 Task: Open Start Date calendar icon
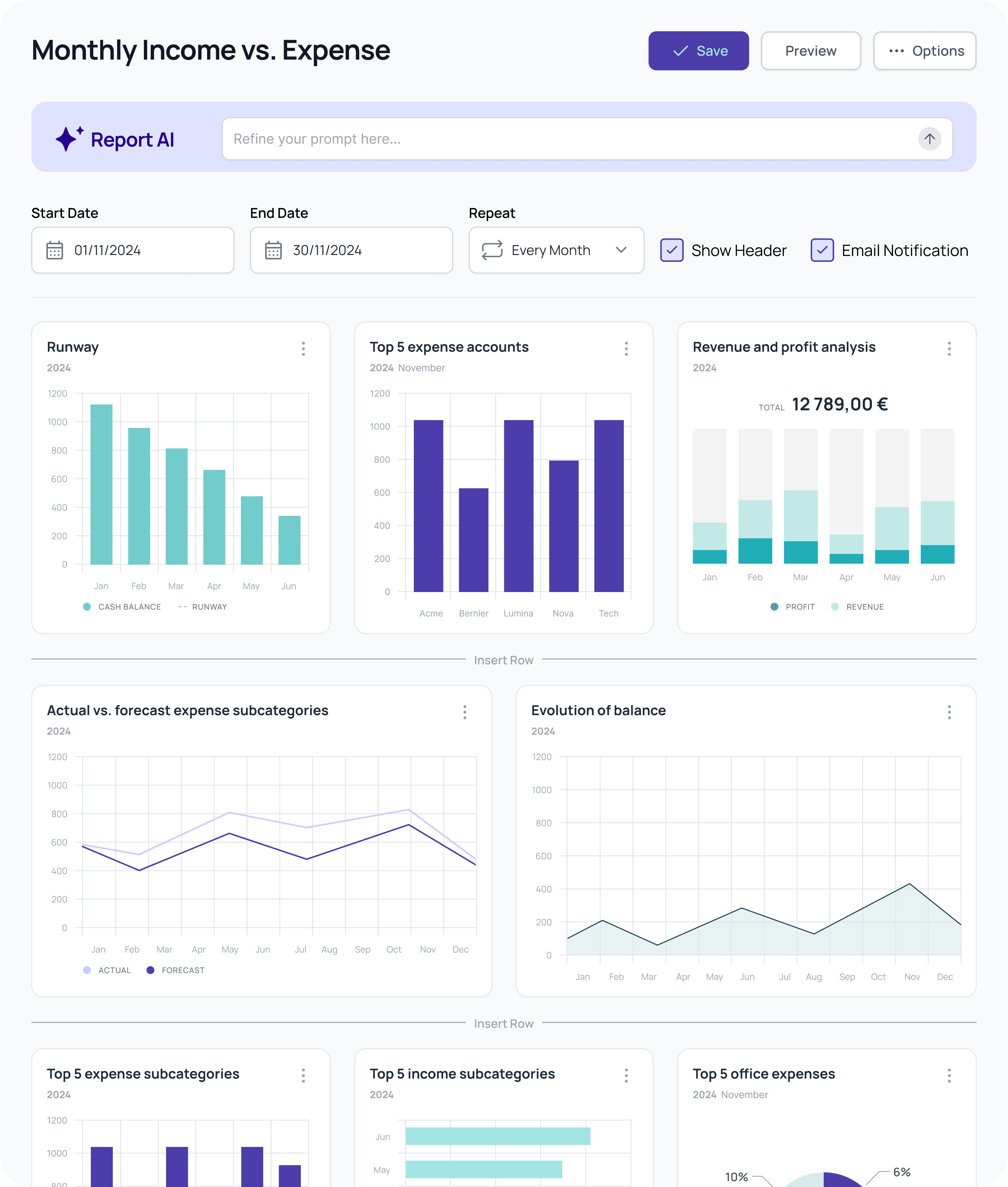tap(55, 250)
